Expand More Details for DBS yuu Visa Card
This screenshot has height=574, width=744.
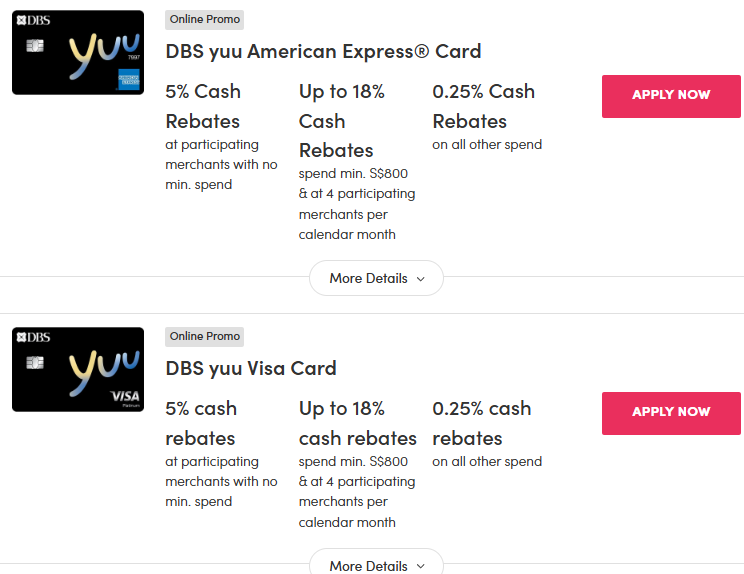376,565
